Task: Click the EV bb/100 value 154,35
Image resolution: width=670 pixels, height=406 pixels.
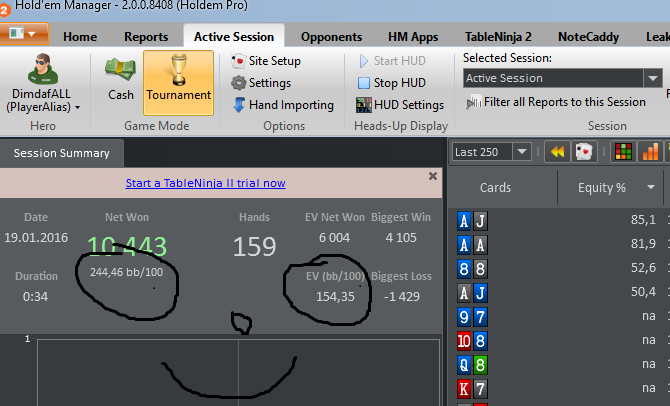Action: pyautogui.click(x=335, y=297)
